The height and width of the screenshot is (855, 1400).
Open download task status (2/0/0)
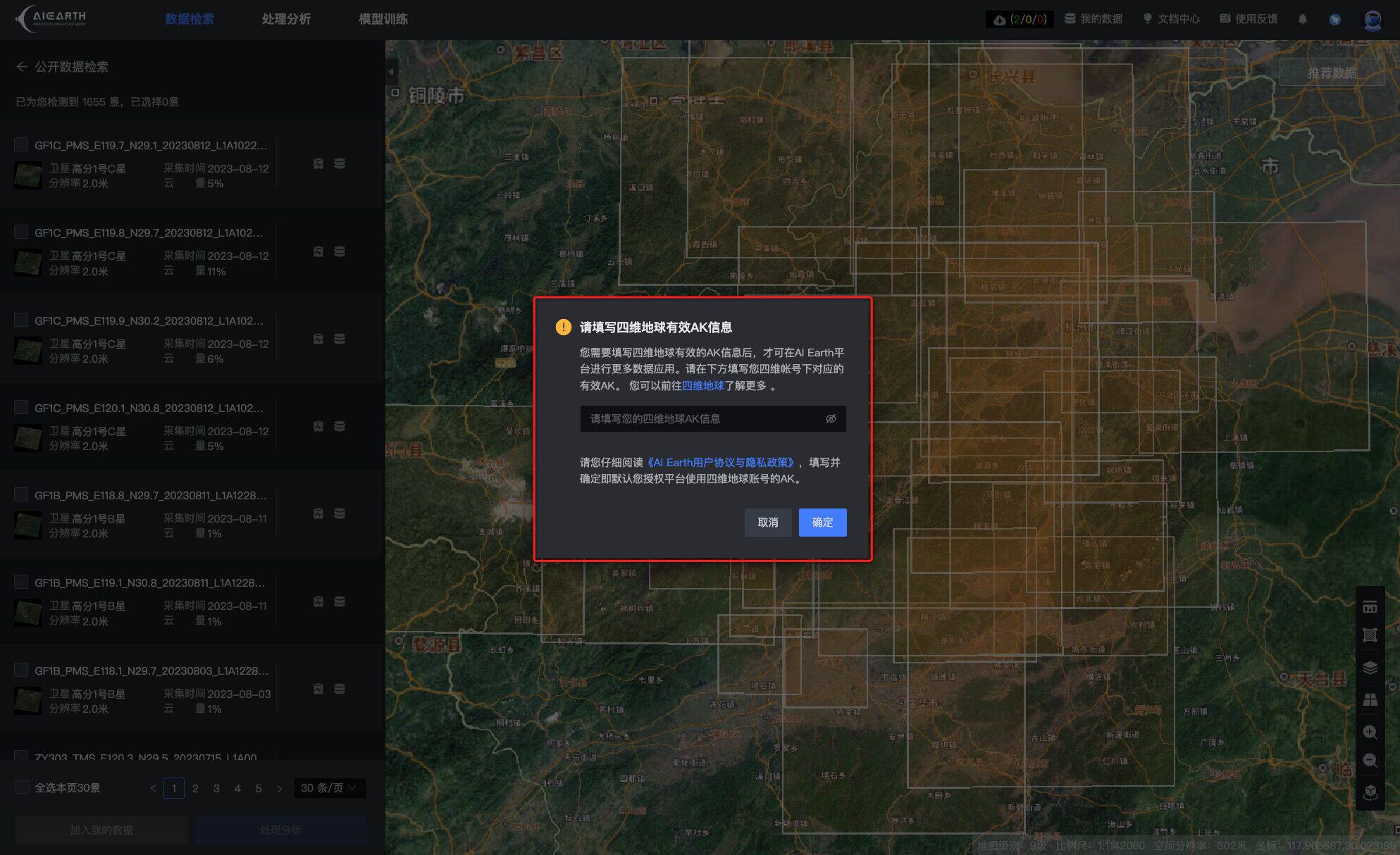pyautogui.click(x=1020, y=19)
